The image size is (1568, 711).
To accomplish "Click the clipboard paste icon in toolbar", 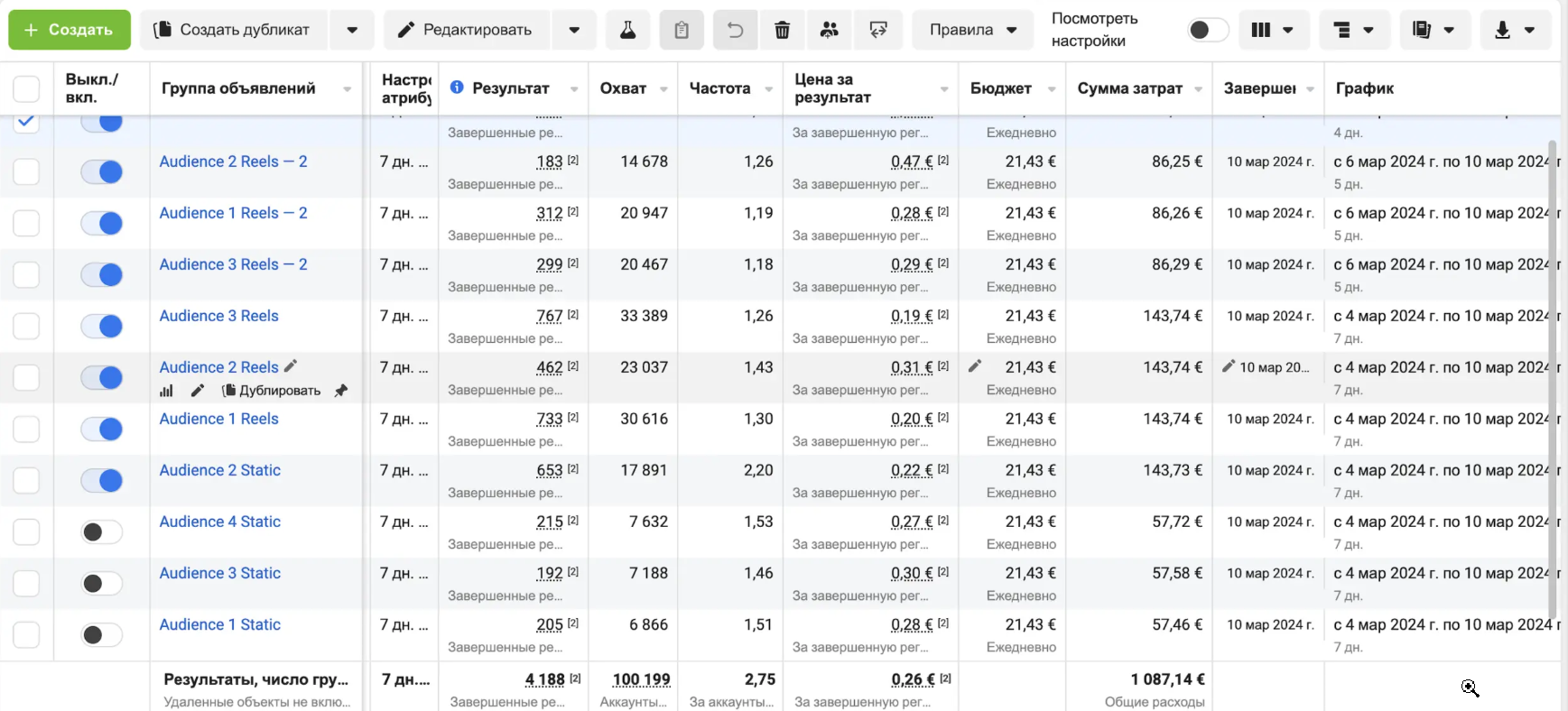I will (x=682, y=30).
